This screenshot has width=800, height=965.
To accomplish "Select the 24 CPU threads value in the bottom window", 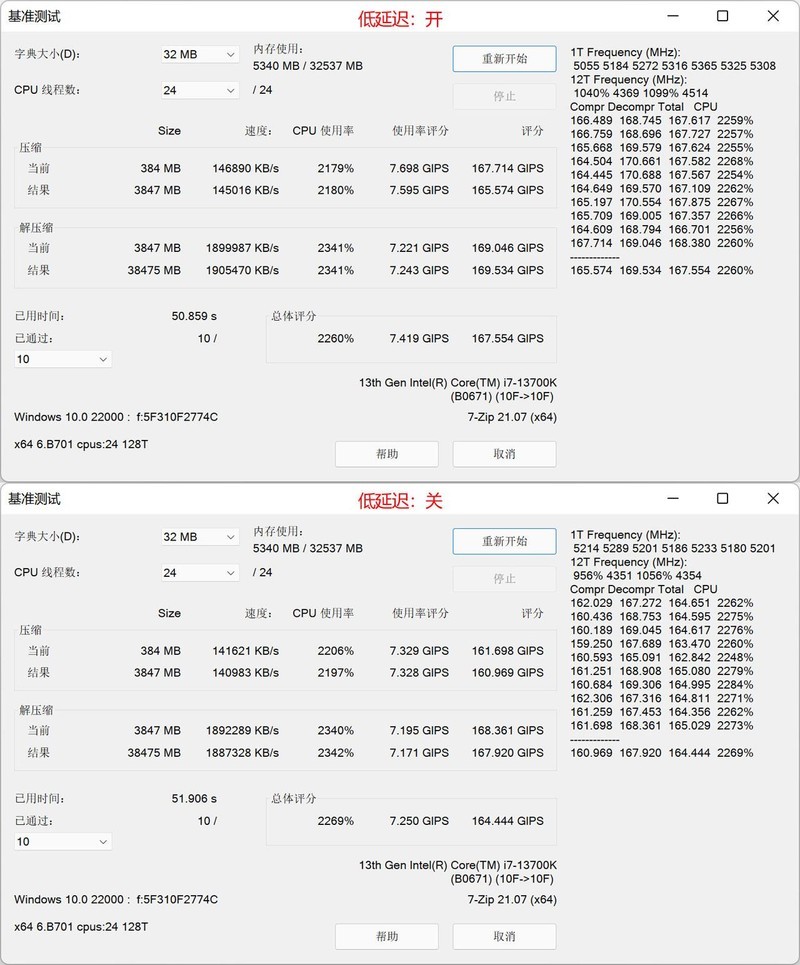I will [180, 573].
